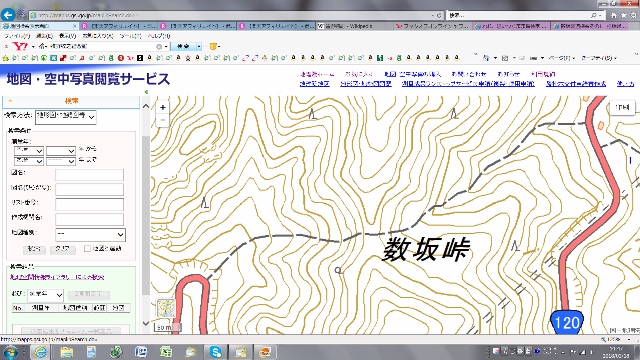Expand the map type dropdown
This screenshot has height=360, width=640.
pyautogui.click(x=90, y=234)
